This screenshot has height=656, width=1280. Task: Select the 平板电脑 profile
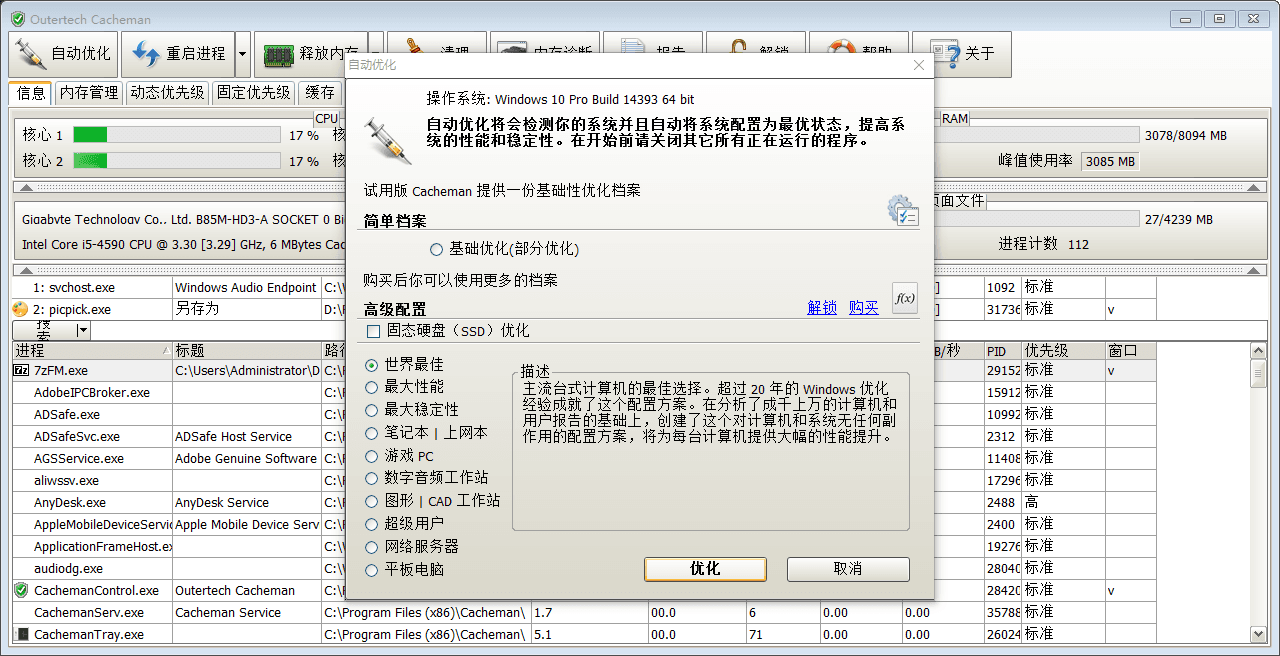coord(404,569)
